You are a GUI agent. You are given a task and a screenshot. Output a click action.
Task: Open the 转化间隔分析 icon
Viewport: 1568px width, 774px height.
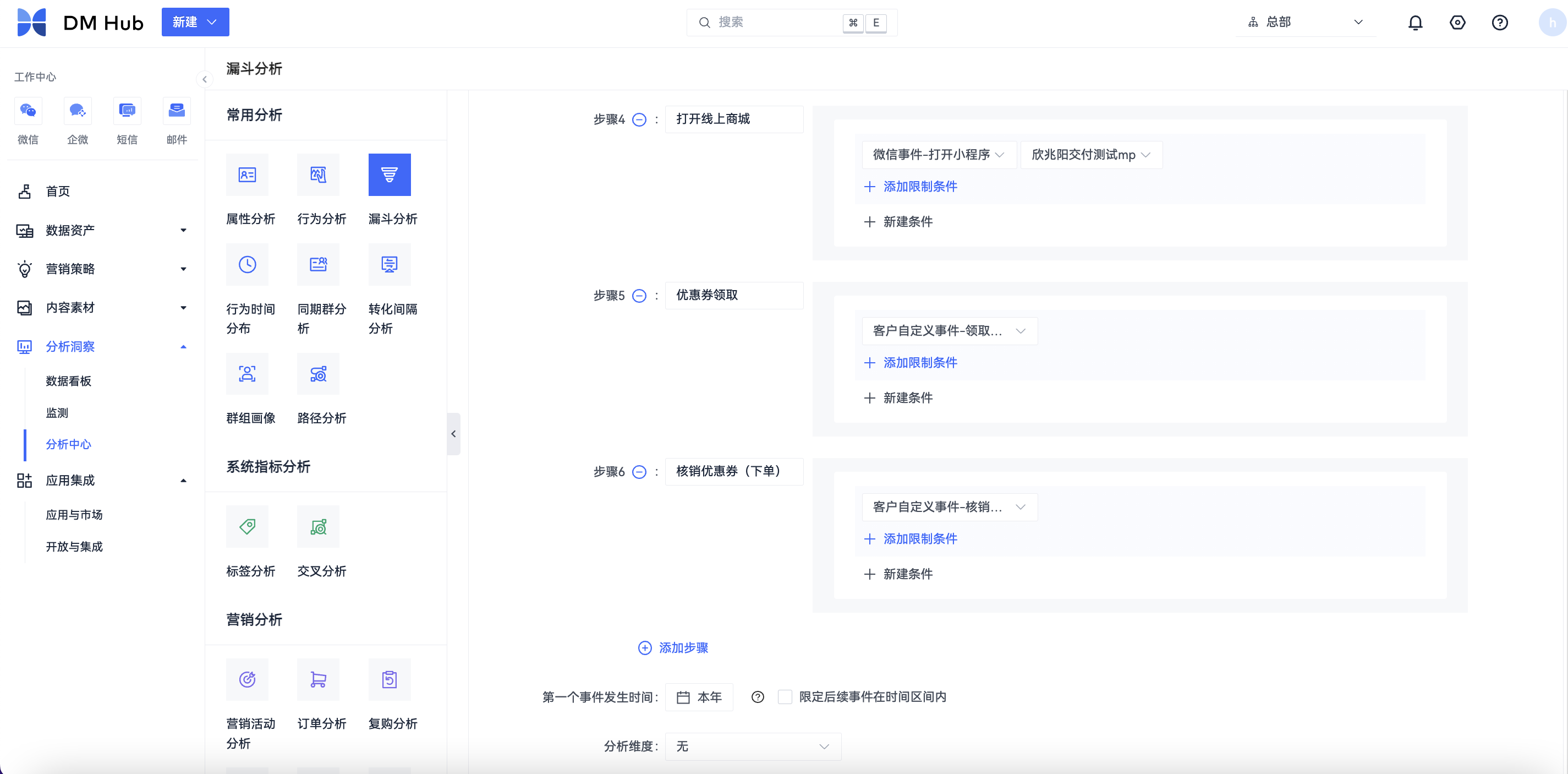pos(390,264)
